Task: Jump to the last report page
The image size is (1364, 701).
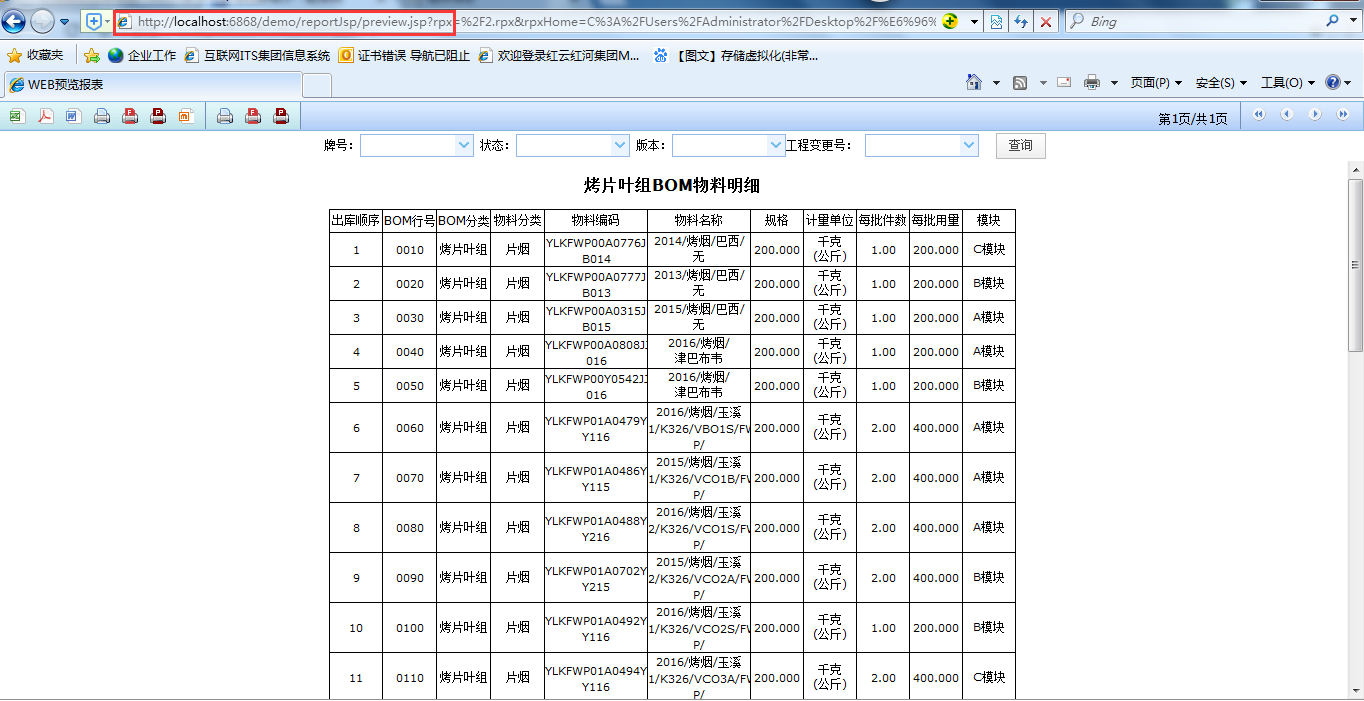Action: pos(1343,115)
